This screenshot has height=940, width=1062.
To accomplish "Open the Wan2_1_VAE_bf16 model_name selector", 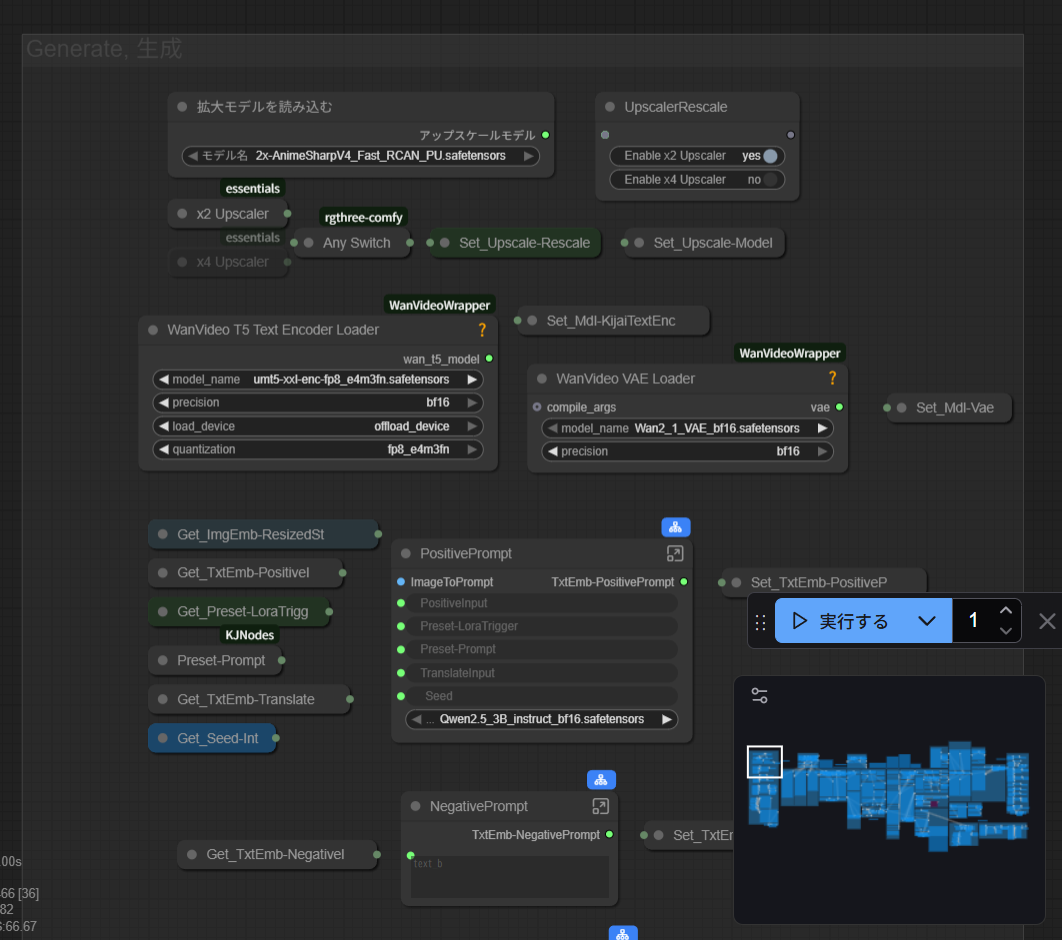I will click(686, 428).
